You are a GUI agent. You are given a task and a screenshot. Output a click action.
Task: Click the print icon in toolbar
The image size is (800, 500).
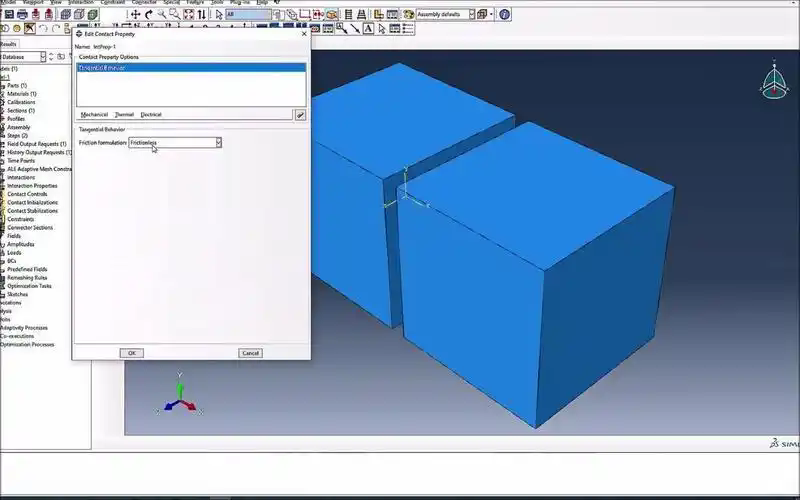23,15
